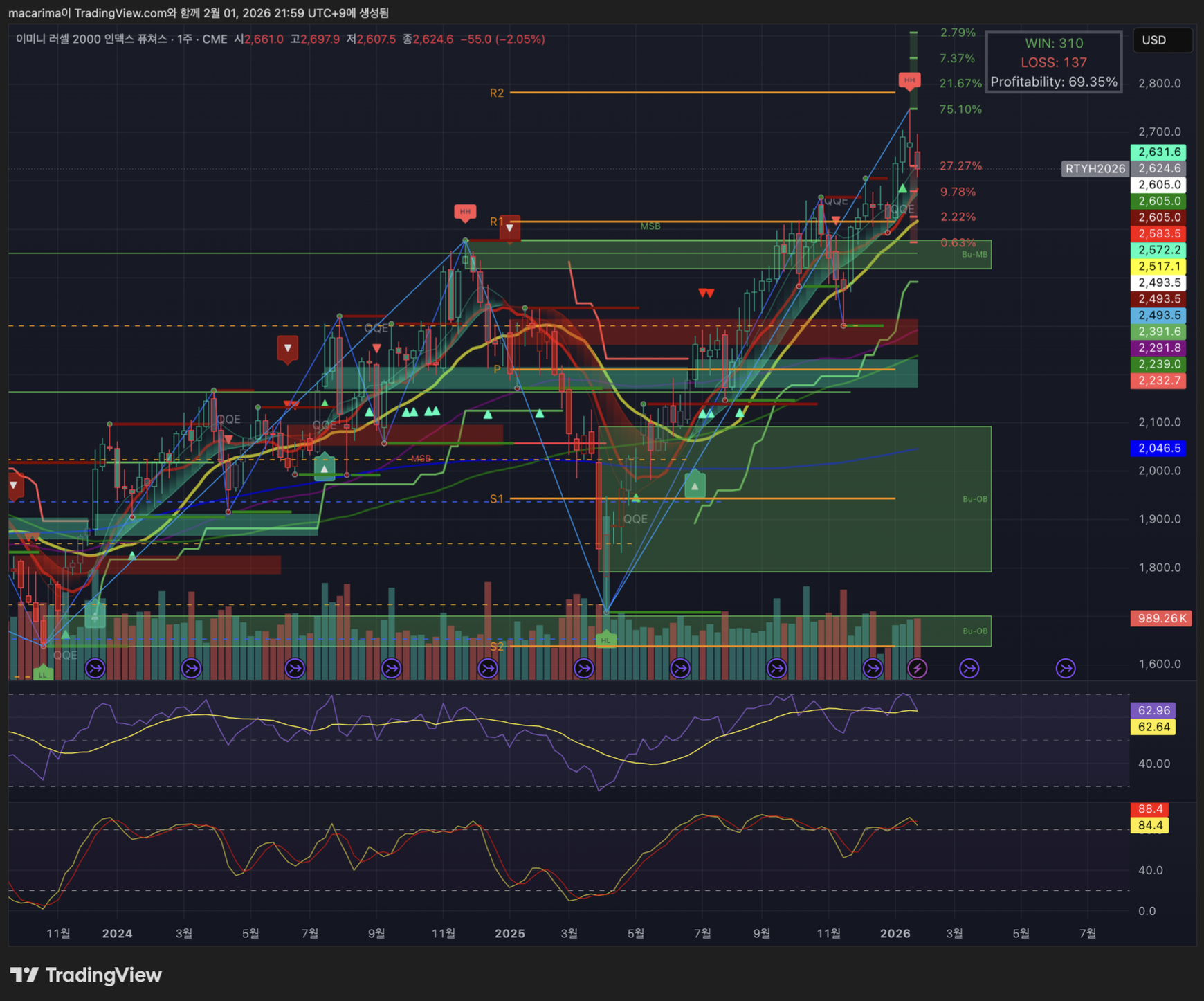
Task: Click the red 989.26K volume label
Action: [x=1160, y=618]
